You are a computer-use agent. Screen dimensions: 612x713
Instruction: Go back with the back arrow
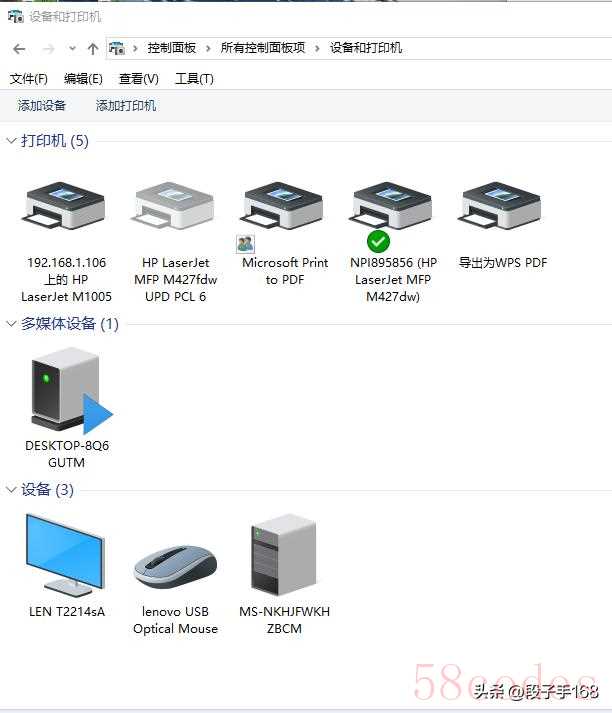pos(19,49)
